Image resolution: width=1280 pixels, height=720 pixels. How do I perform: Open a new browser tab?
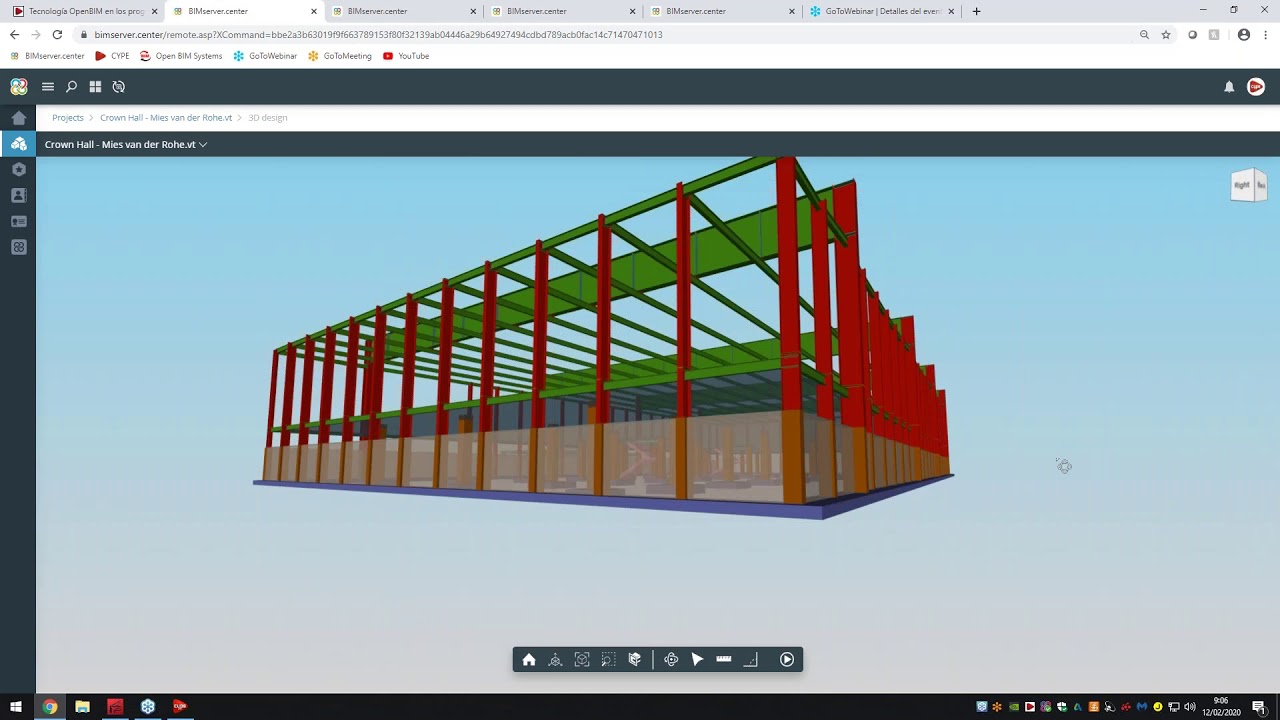[977, 11]
